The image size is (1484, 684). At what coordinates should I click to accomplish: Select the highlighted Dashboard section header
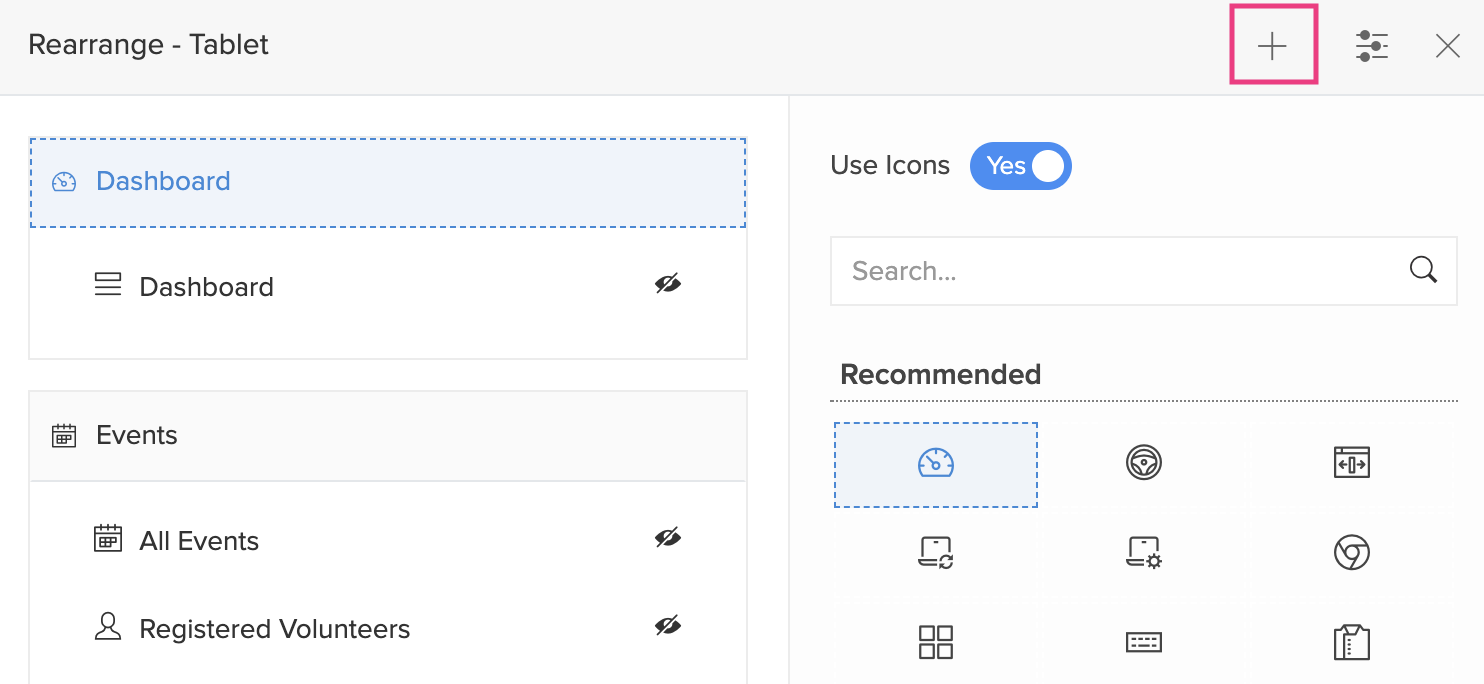pos(388,182)
